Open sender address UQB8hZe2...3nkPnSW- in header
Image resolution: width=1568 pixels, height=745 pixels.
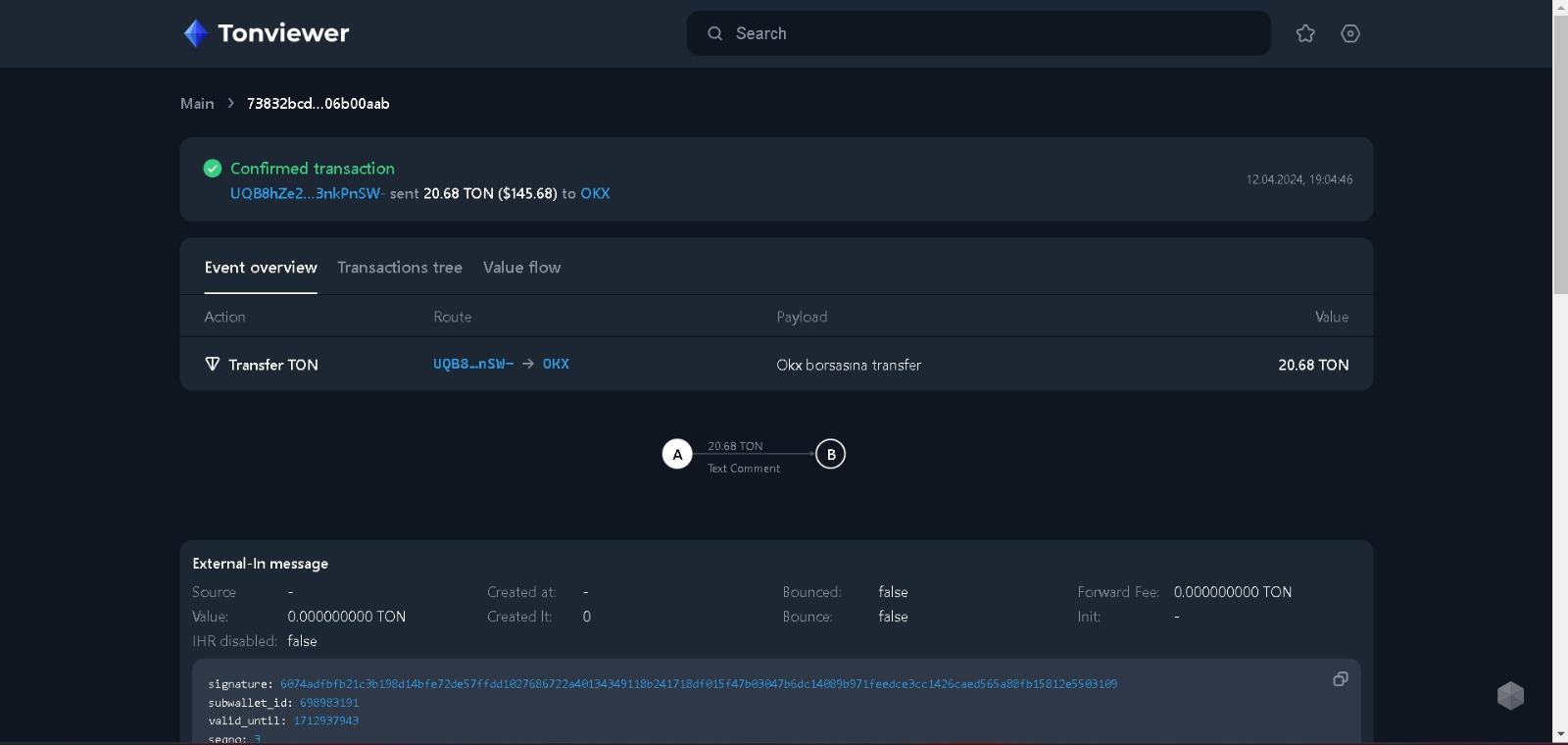(x=307, y=194)
